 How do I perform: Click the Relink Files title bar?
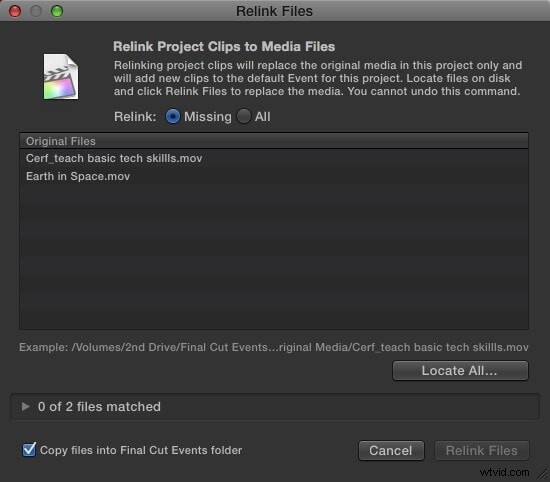275,11
